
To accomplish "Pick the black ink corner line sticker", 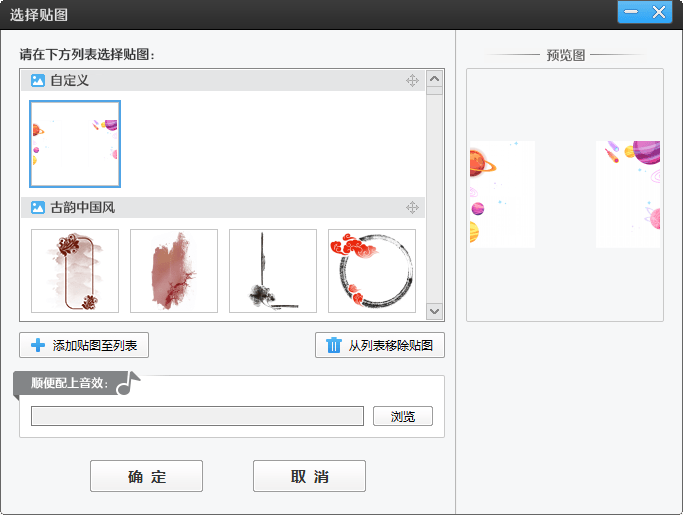I will pyautogui.click(x=273, y=271).
